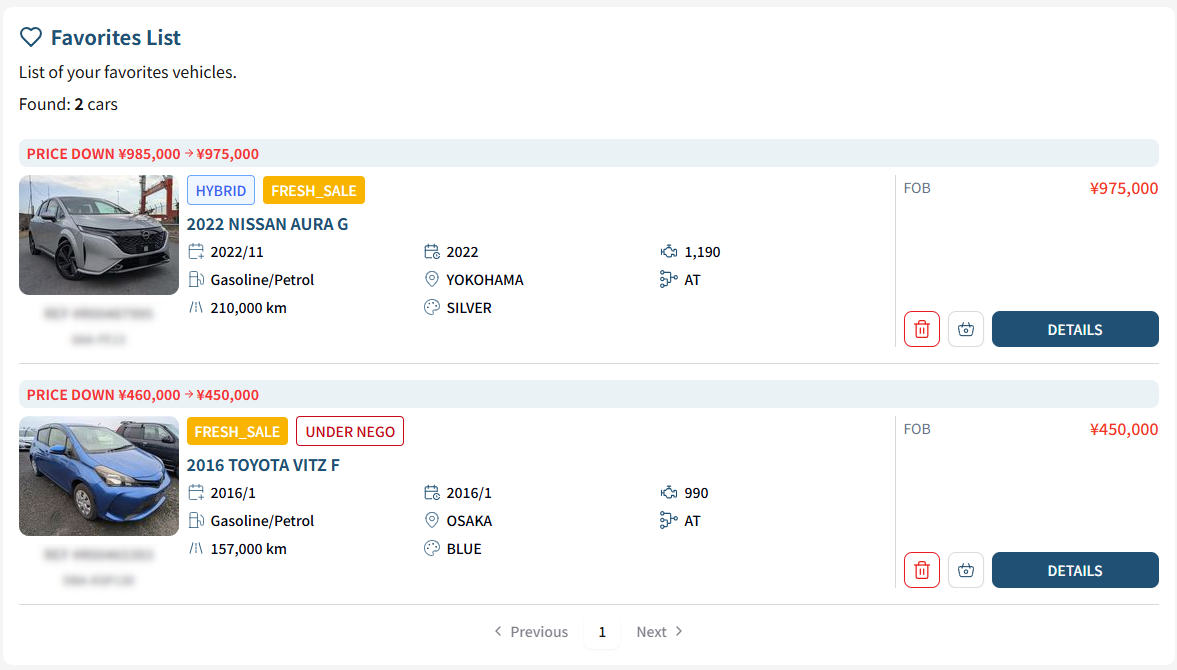1177x670 pixels.
Task: Open details for 2016 Toyota Vitz F
Action: click(x=1075, y=569)
